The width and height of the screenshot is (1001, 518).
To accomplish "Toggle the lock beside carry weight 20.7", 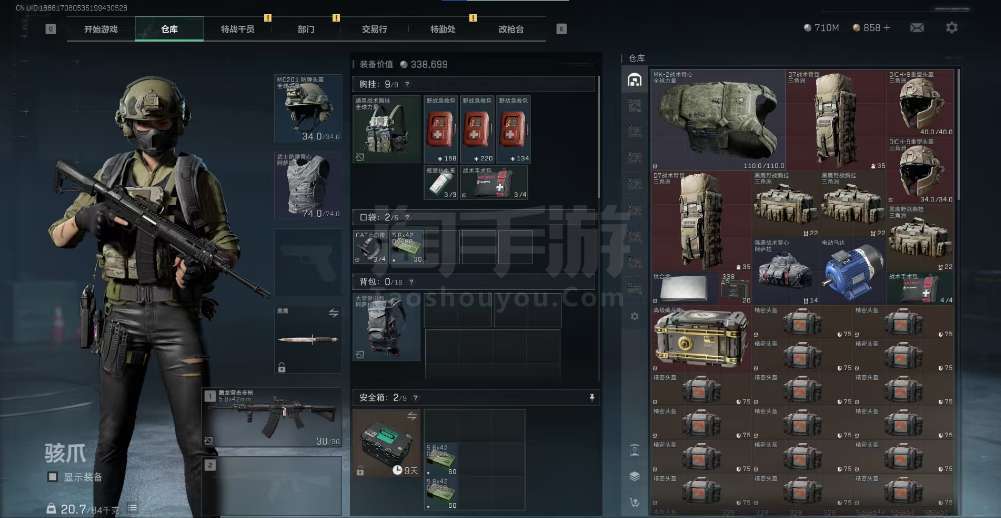I will coord(51,509).
